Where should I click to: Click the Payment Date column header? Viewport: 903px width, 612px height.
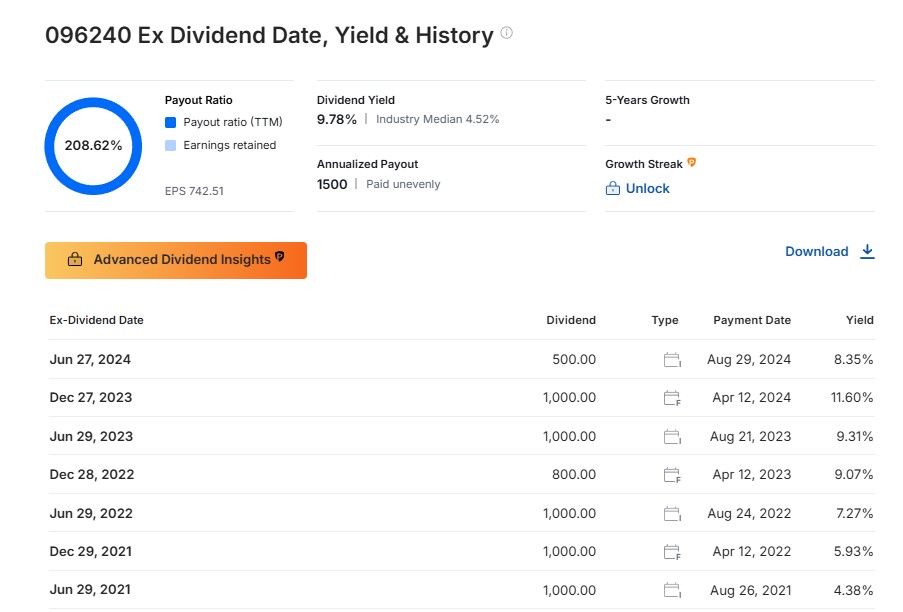[x=752, y=320]
